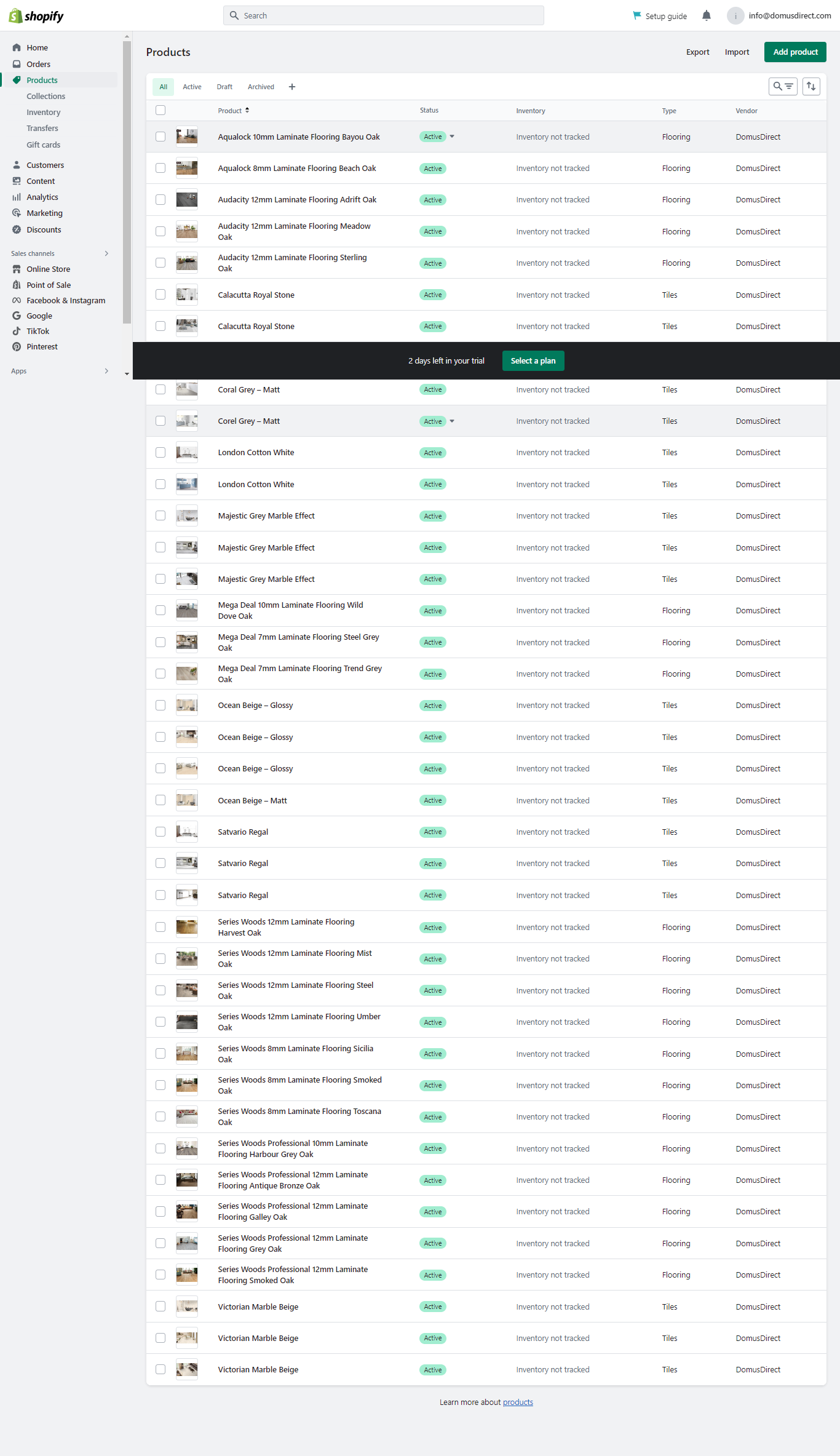The image size is (840, 1456).
Task: Select the Ocean Beige – Matt checkbox
Action: pos(160,800)
